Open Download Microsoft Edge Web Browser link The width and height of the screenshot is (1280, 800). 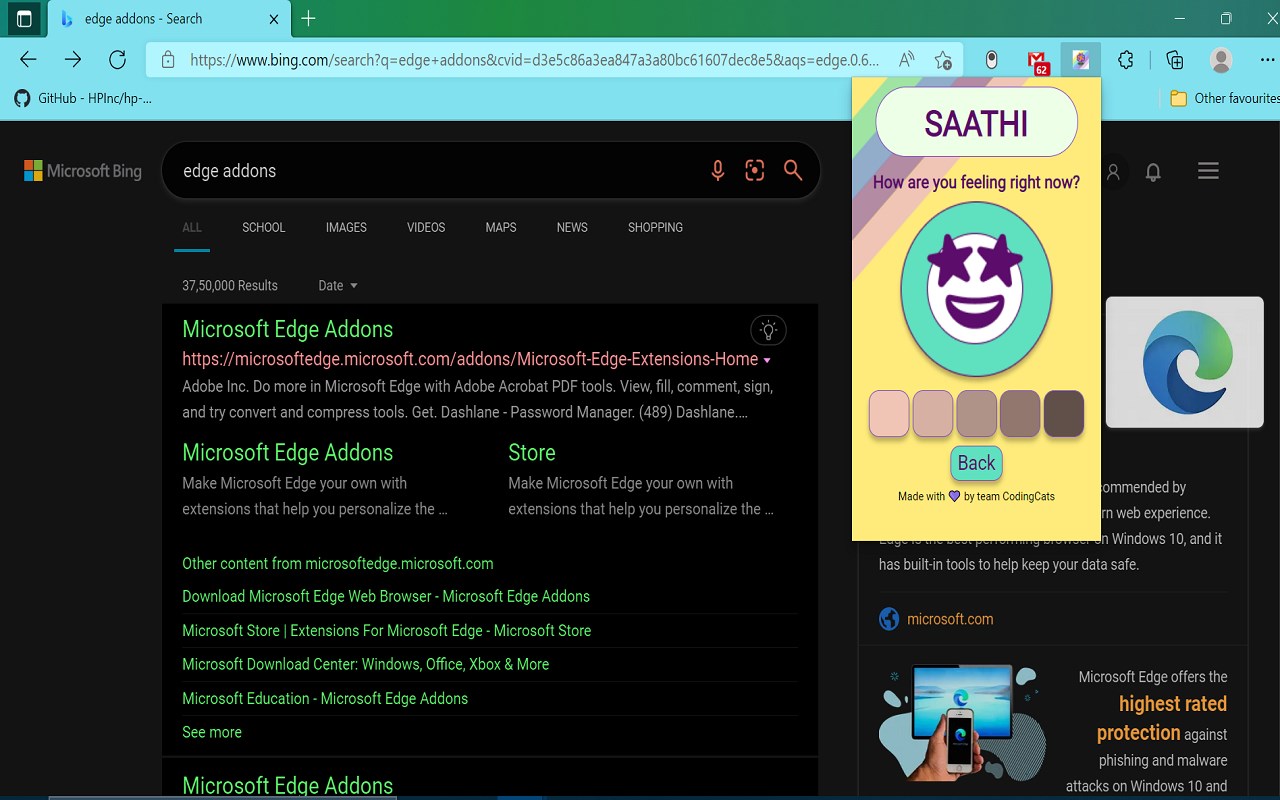click(386, 596)
